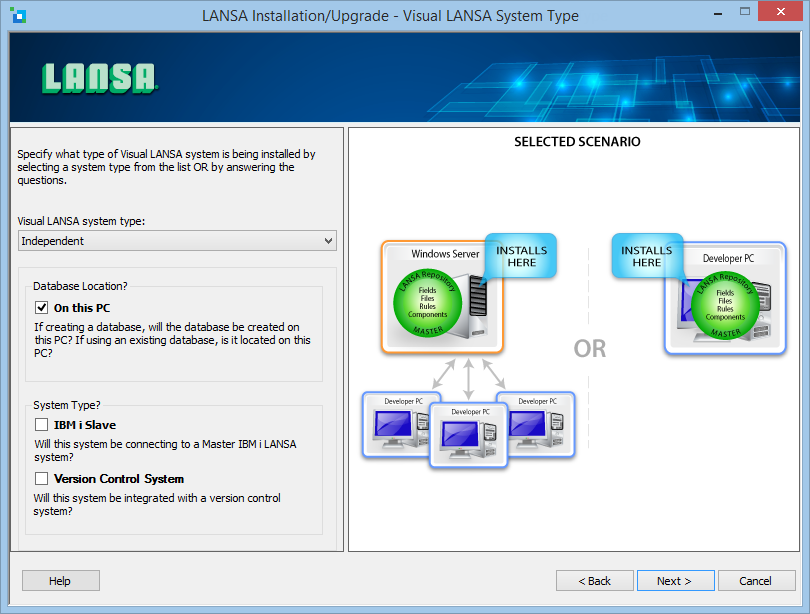Open the Visual LANSA system type dropdown
The height and width of the screenshot is (614, 810).
(177, 241)
